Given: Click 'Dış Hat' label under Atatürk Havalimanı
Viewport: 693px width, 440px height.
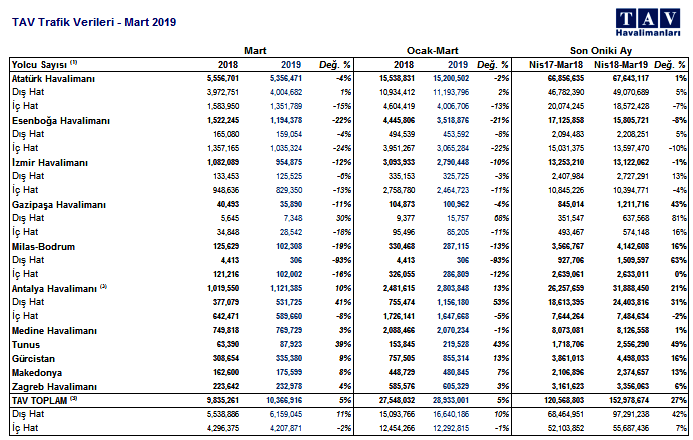Looking at the screenshot, I should tap(28, 92).
